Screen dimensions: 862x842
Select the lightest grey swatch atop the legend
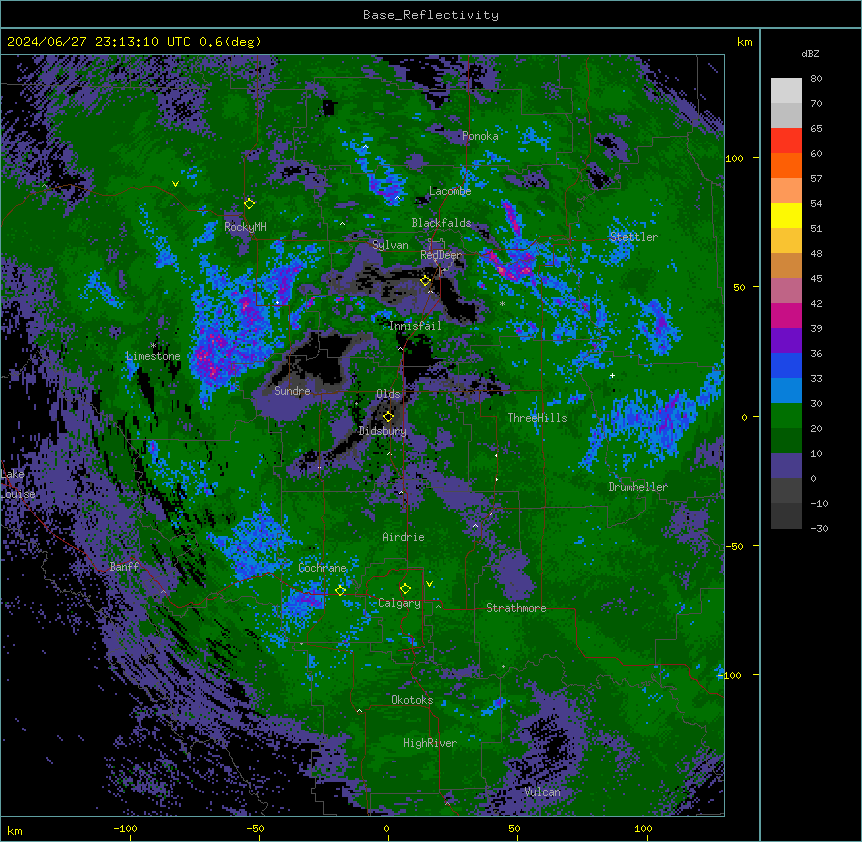pos(786,90)
